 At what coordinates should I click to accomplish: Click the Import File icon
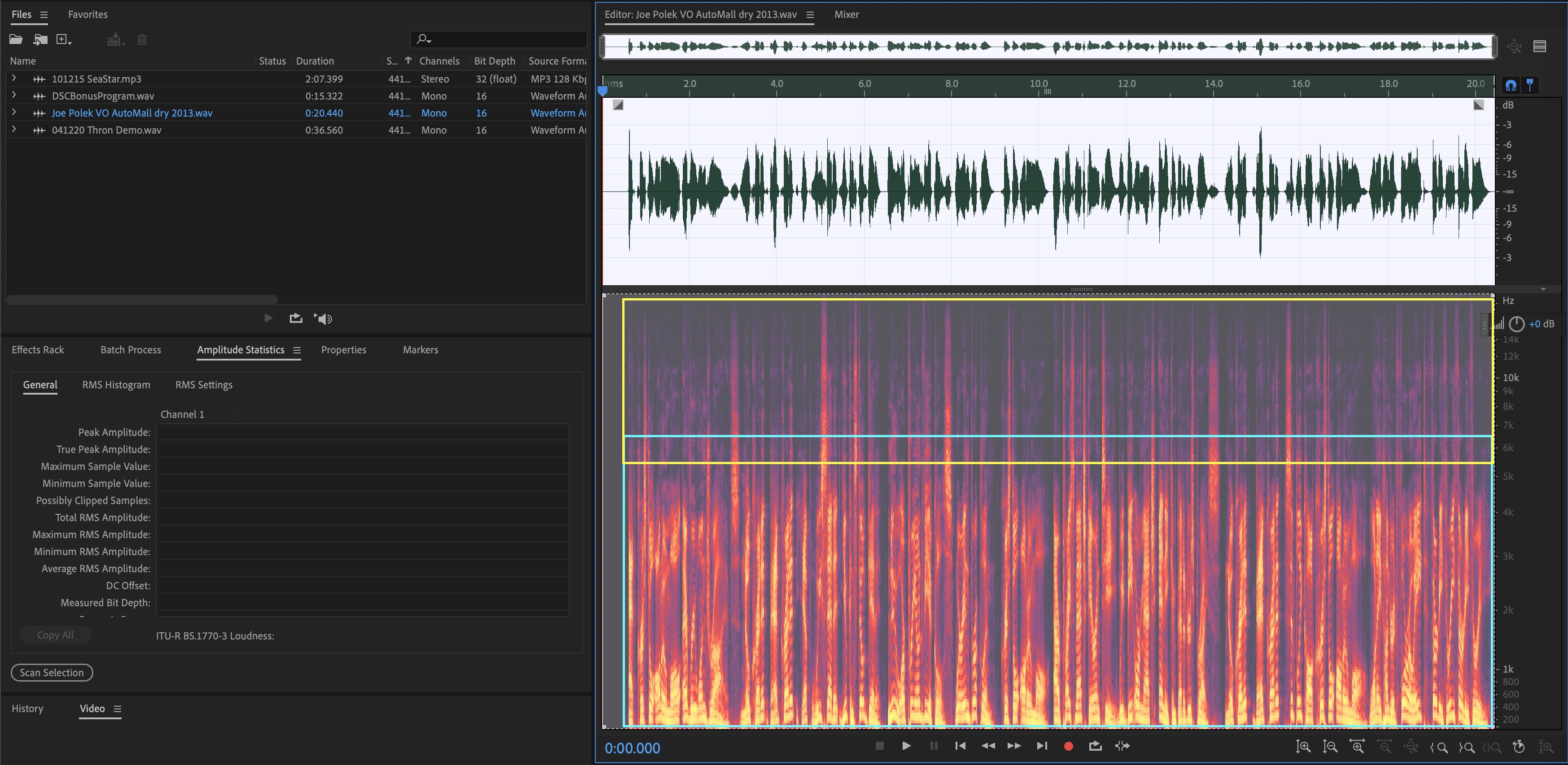click(40, 39)
